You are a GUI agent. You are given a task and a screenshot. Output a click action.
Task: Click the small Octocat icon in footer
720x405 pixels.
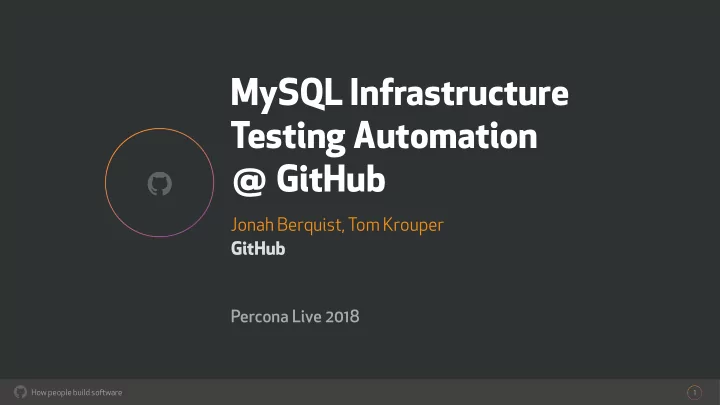20,392
